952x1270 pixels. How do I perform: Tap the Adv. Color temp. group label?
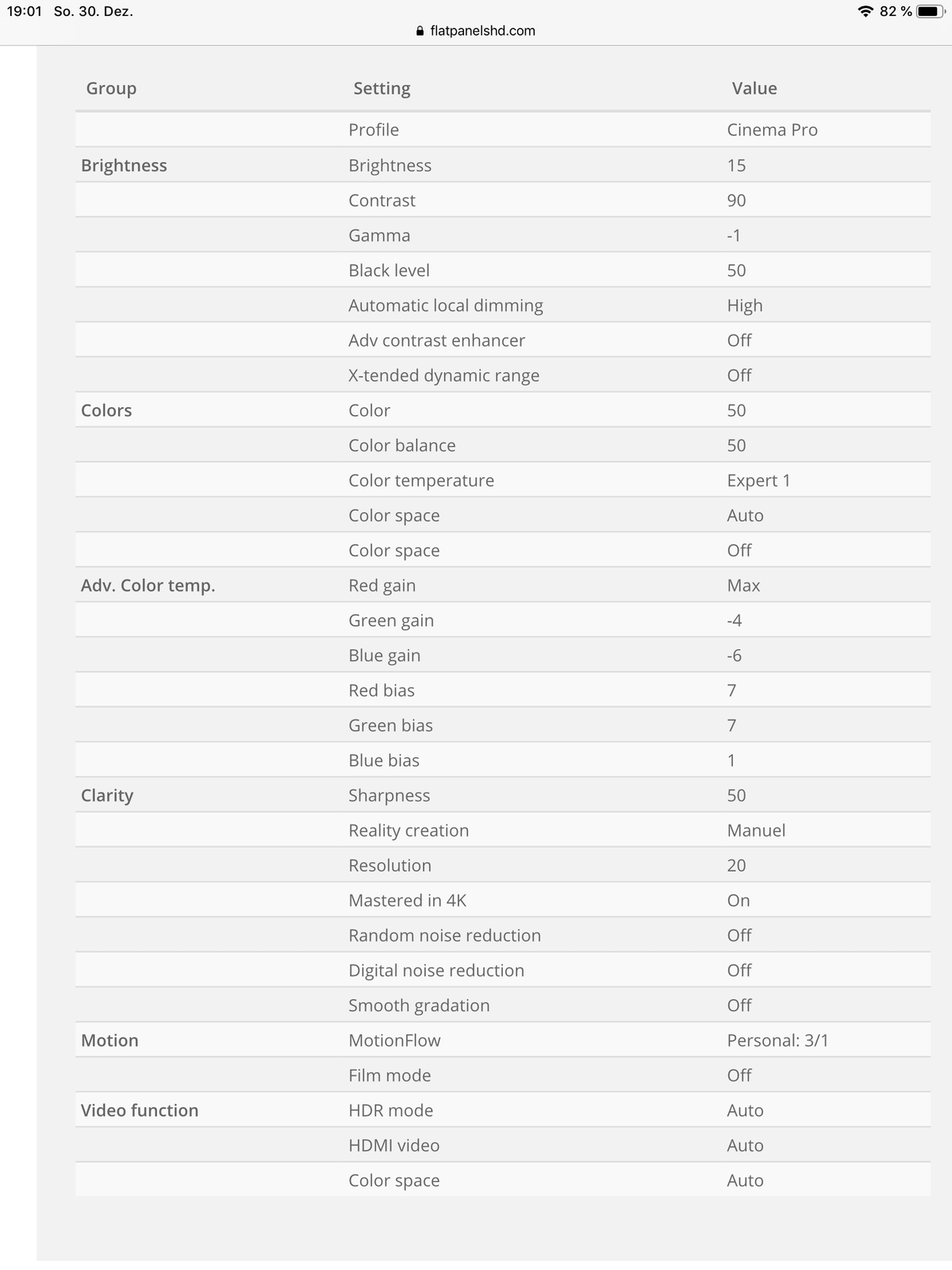pyautogui.click(x=148, y=586)
